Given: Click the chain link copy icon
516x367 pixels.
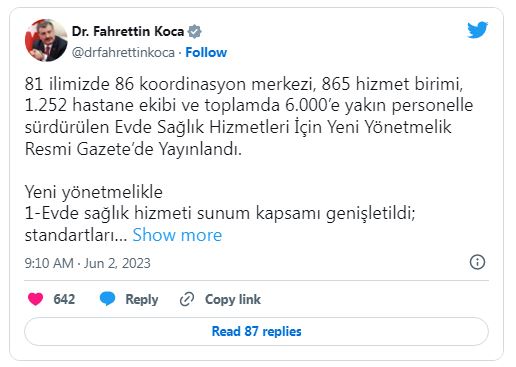Looking at the screenshot, I should (187, 299).
